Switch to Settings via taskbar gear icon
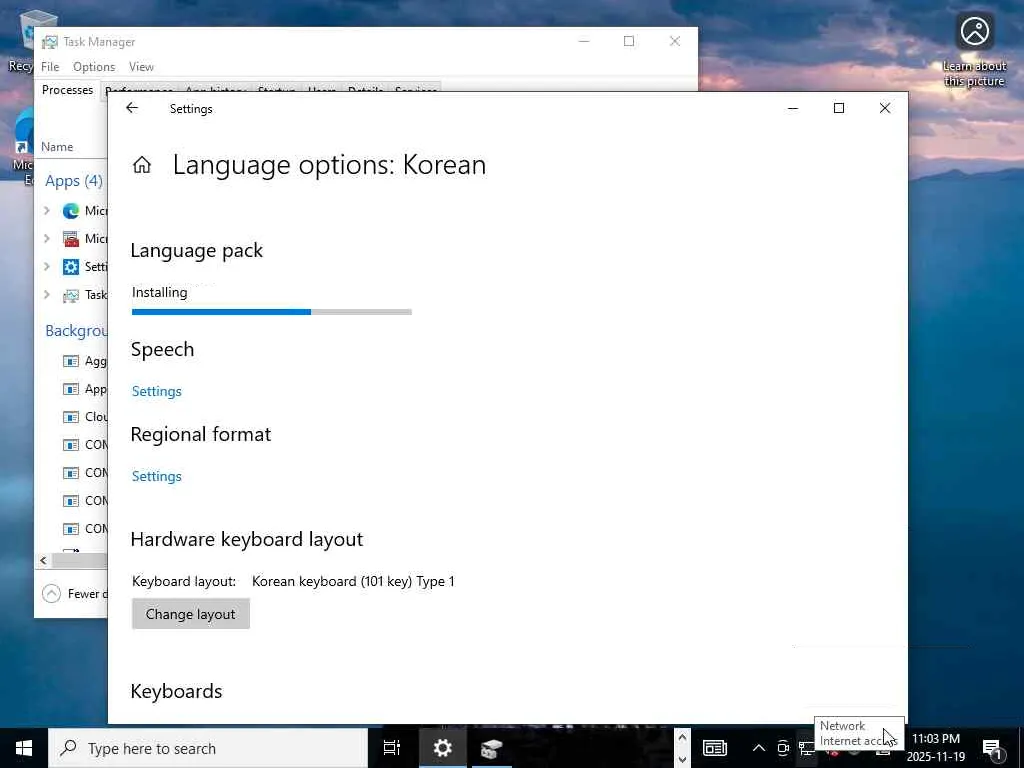This screenshot has width=1024, height=768. coord(442,748)
